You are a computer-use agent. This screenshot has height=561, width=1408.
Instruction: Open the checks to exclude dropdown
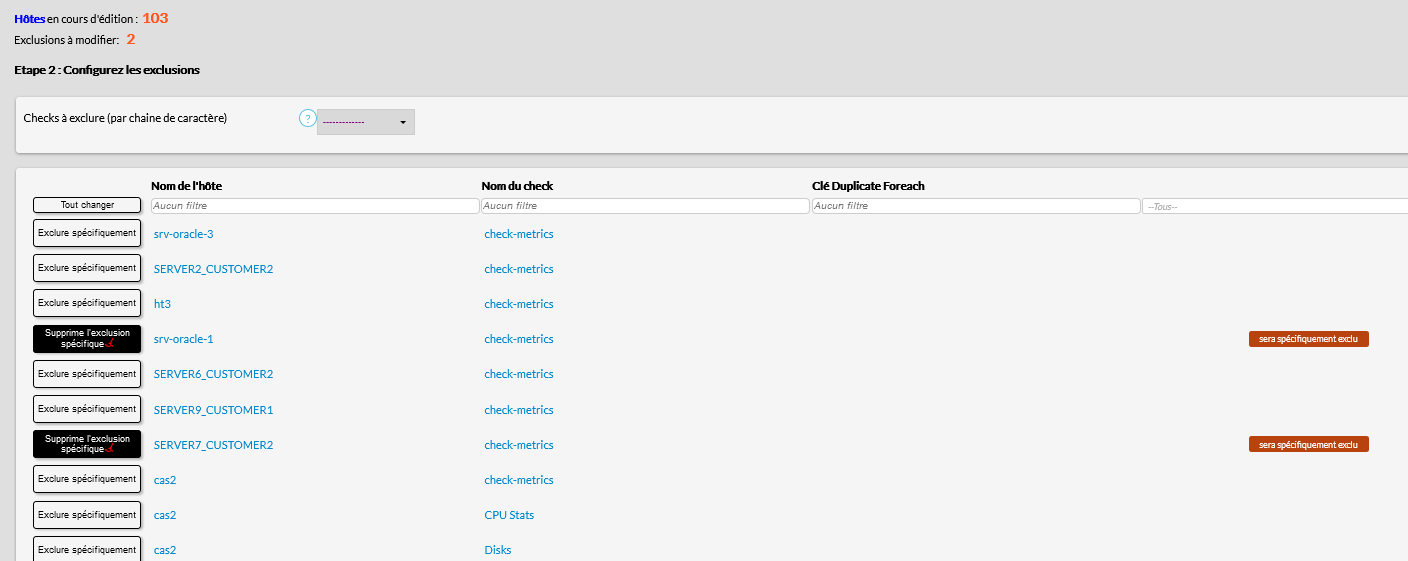(x=366, y=122)
